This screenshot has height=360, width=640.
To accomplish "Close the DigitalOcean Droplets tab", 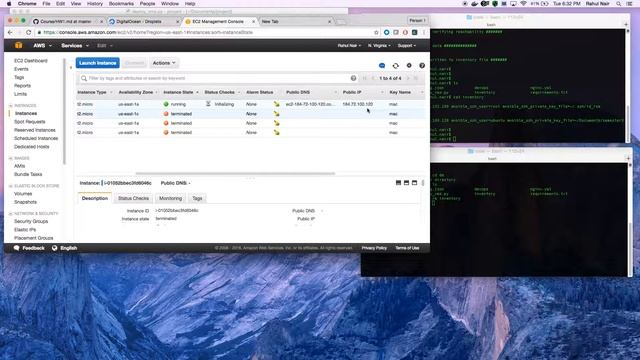I will [x=178, y=21].
